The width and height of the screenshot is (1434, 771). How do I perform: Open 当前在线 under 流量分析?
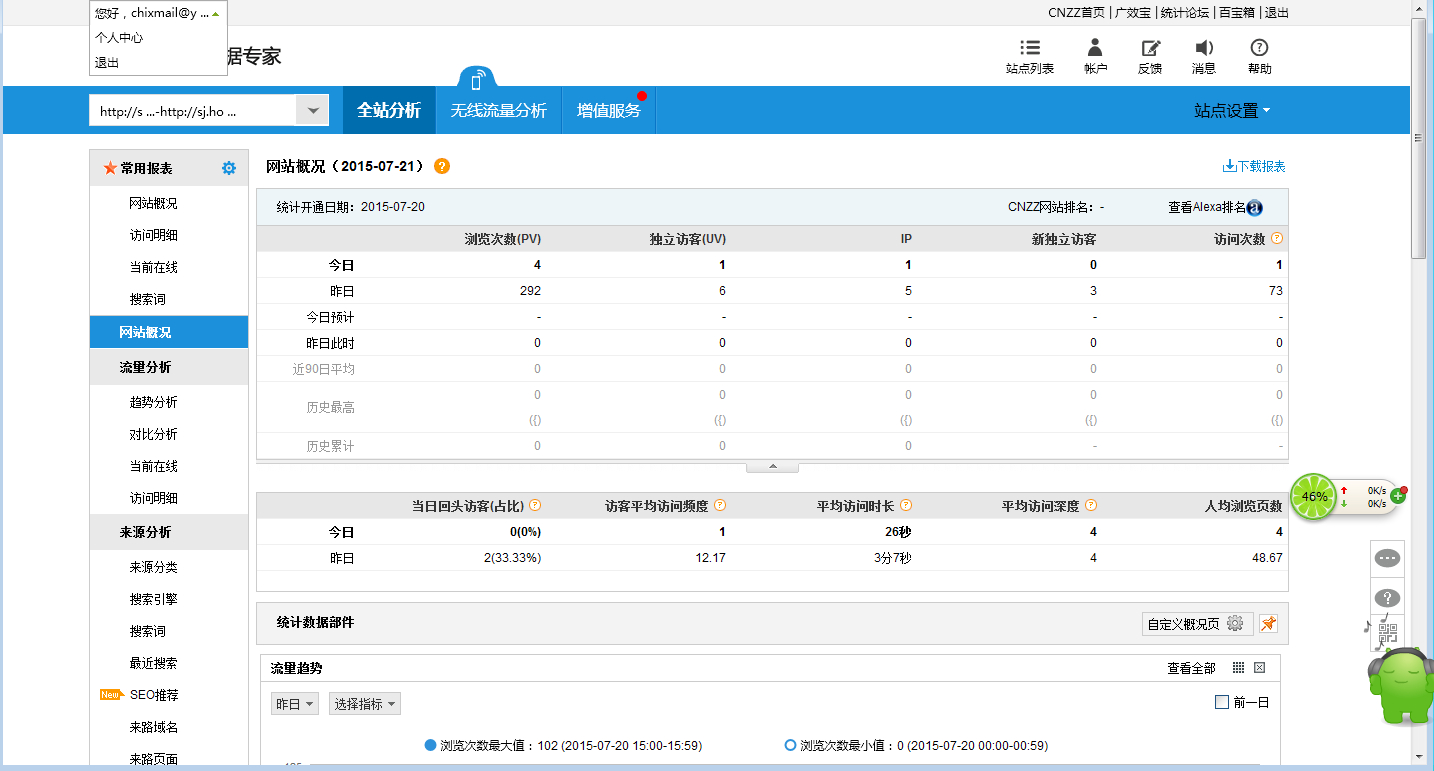click(x=153, y=466)
